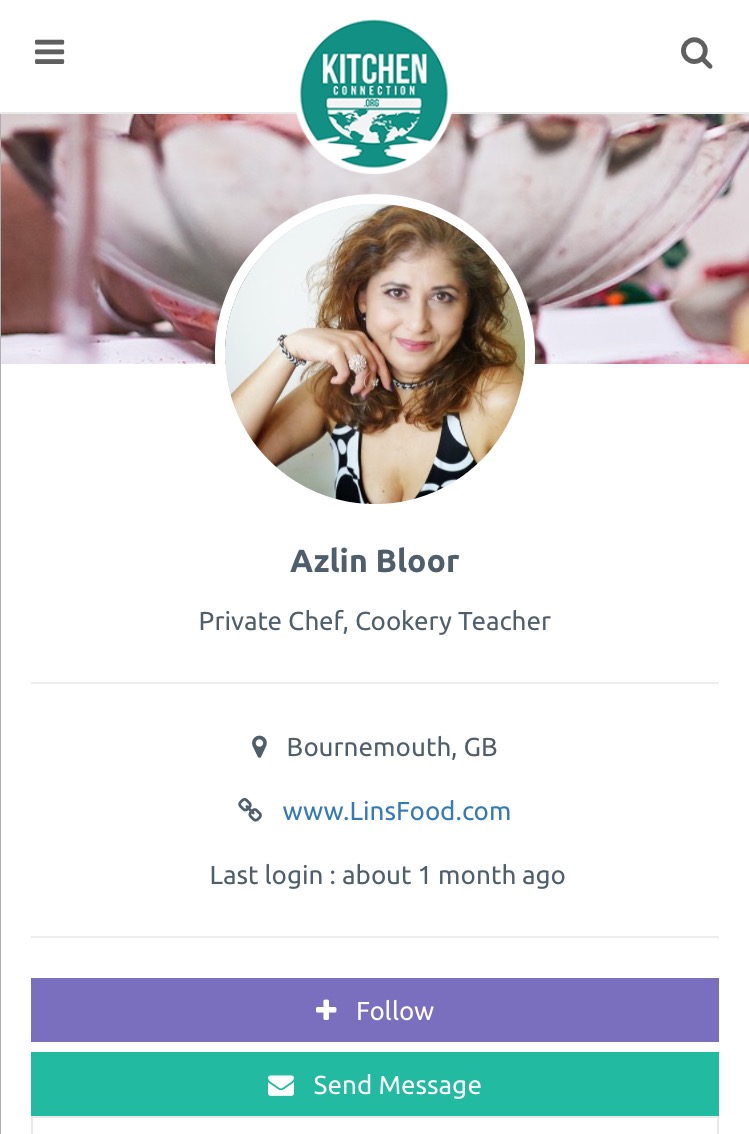Follow Azlin Bloor
Image resolution: width=749 pixels, height=1134 pixels.
(374, 1010)
